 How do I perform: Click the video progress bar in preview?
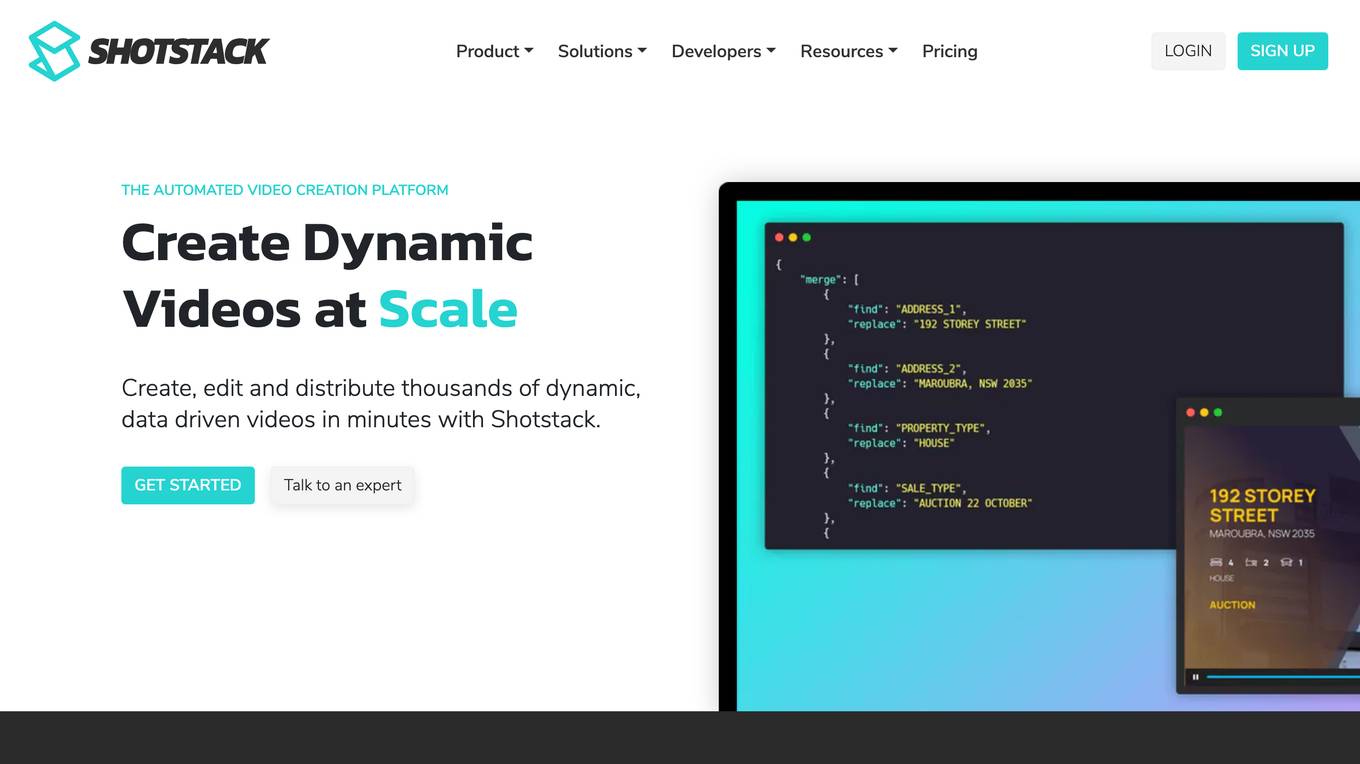pyautogui.click(x=1283, y=677)
